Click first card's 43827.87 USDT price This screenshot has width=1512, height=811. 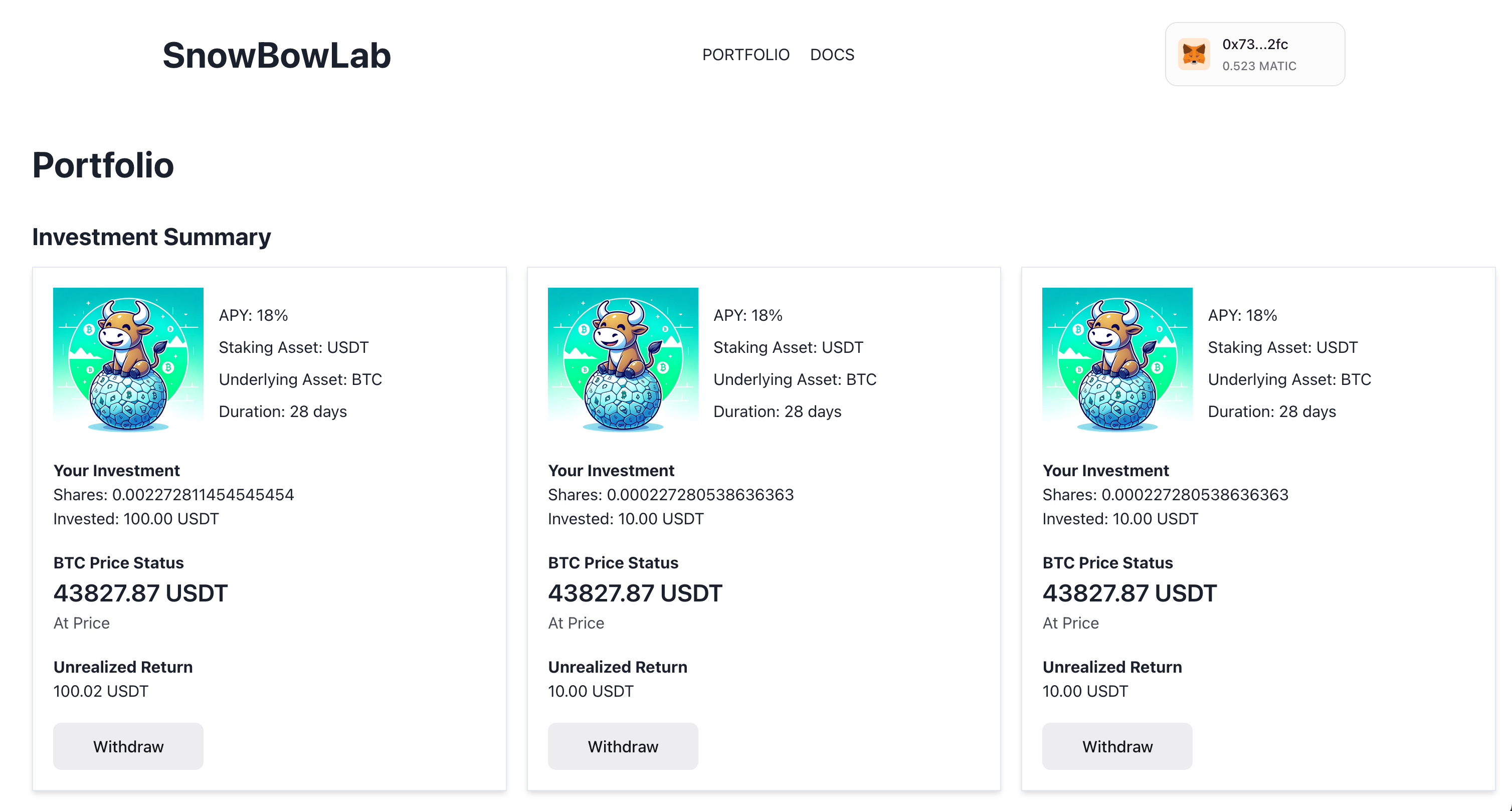(x=140, y=593)
